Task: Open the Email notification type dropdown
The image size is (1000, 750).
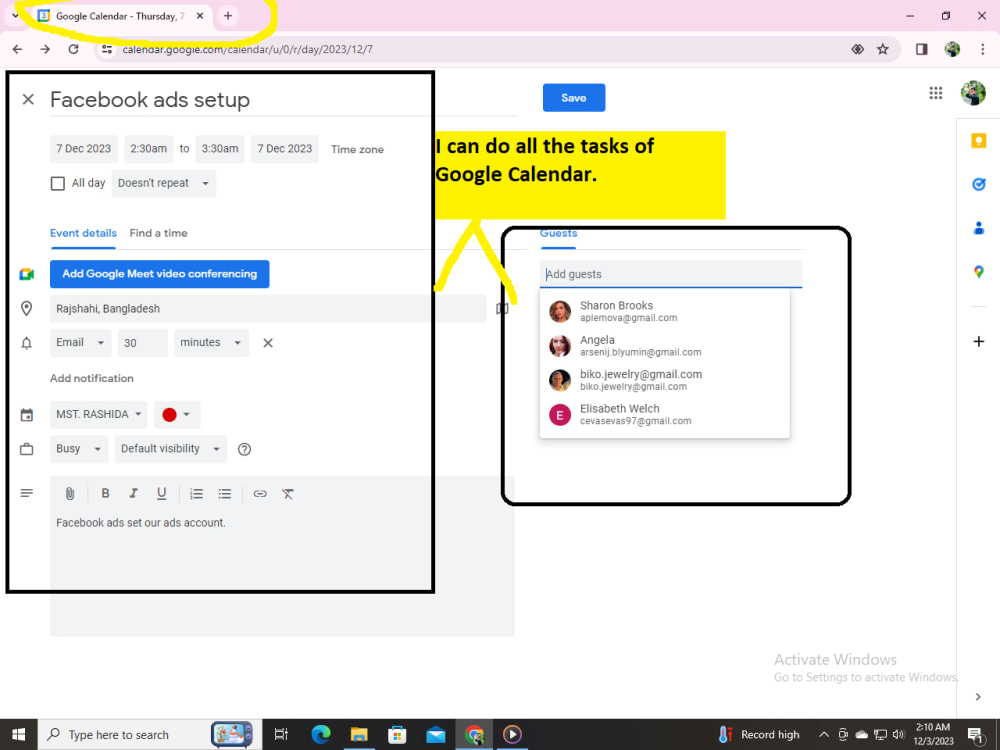Action: click(x=80, y=343)
